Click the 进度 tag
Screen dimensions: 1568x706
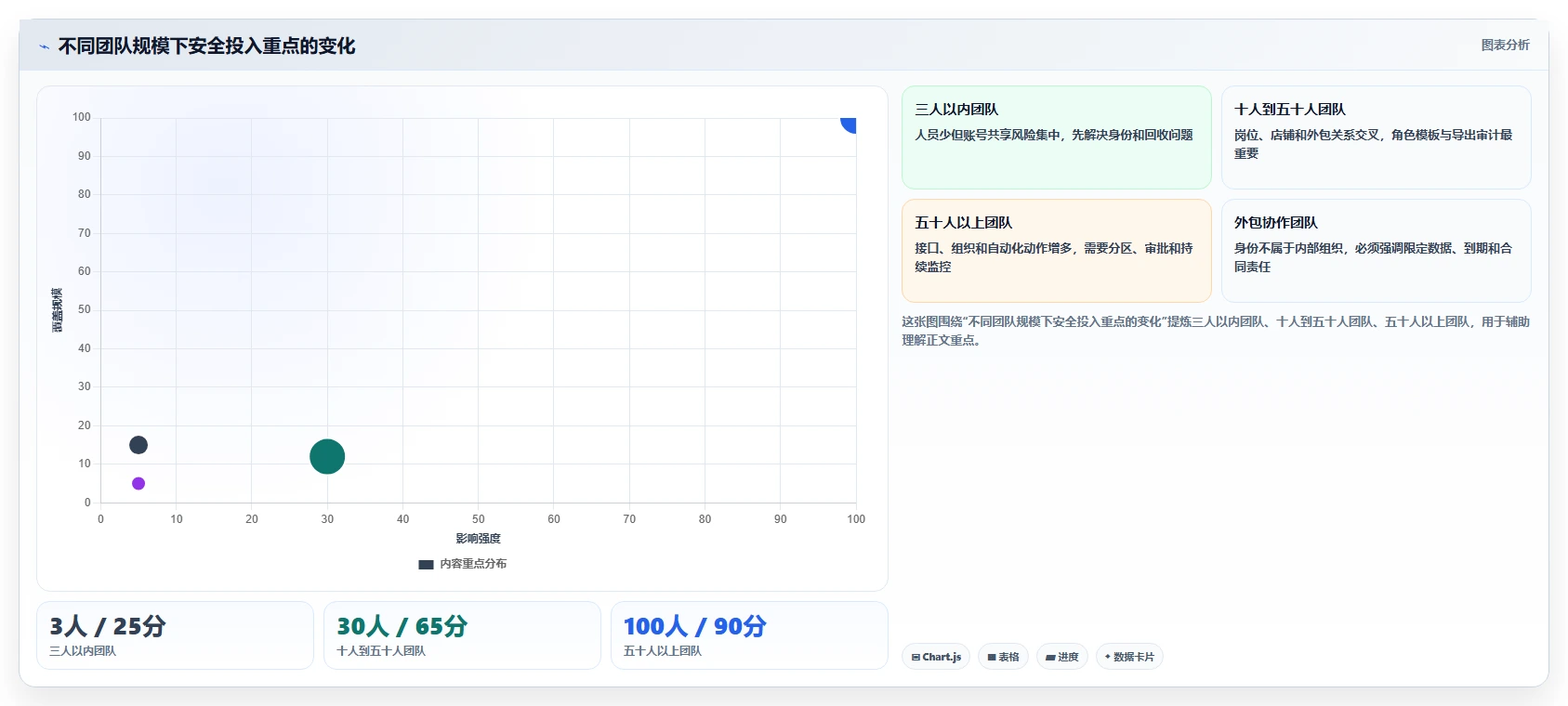click(x=1062, y=657)
